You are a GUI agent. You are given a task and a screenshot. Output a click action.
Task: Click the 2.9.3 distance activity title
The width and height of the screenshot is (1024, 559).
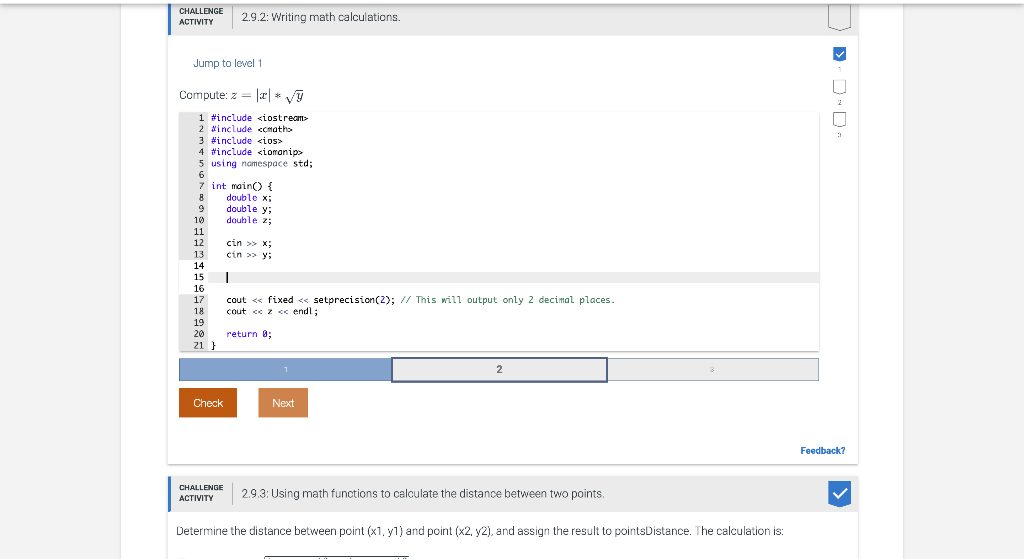423,494
